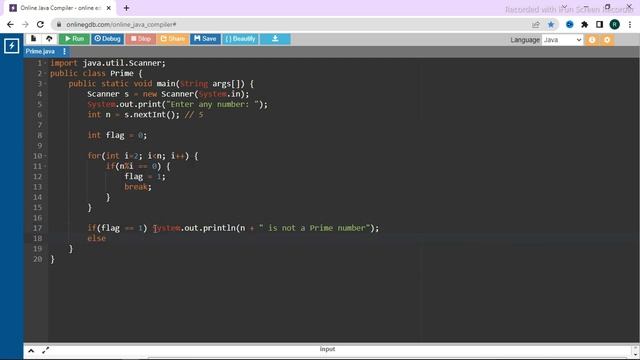Screen dimensions: 640x360
Task: Place cursor on line 18 after else
Action: (107, 238)
